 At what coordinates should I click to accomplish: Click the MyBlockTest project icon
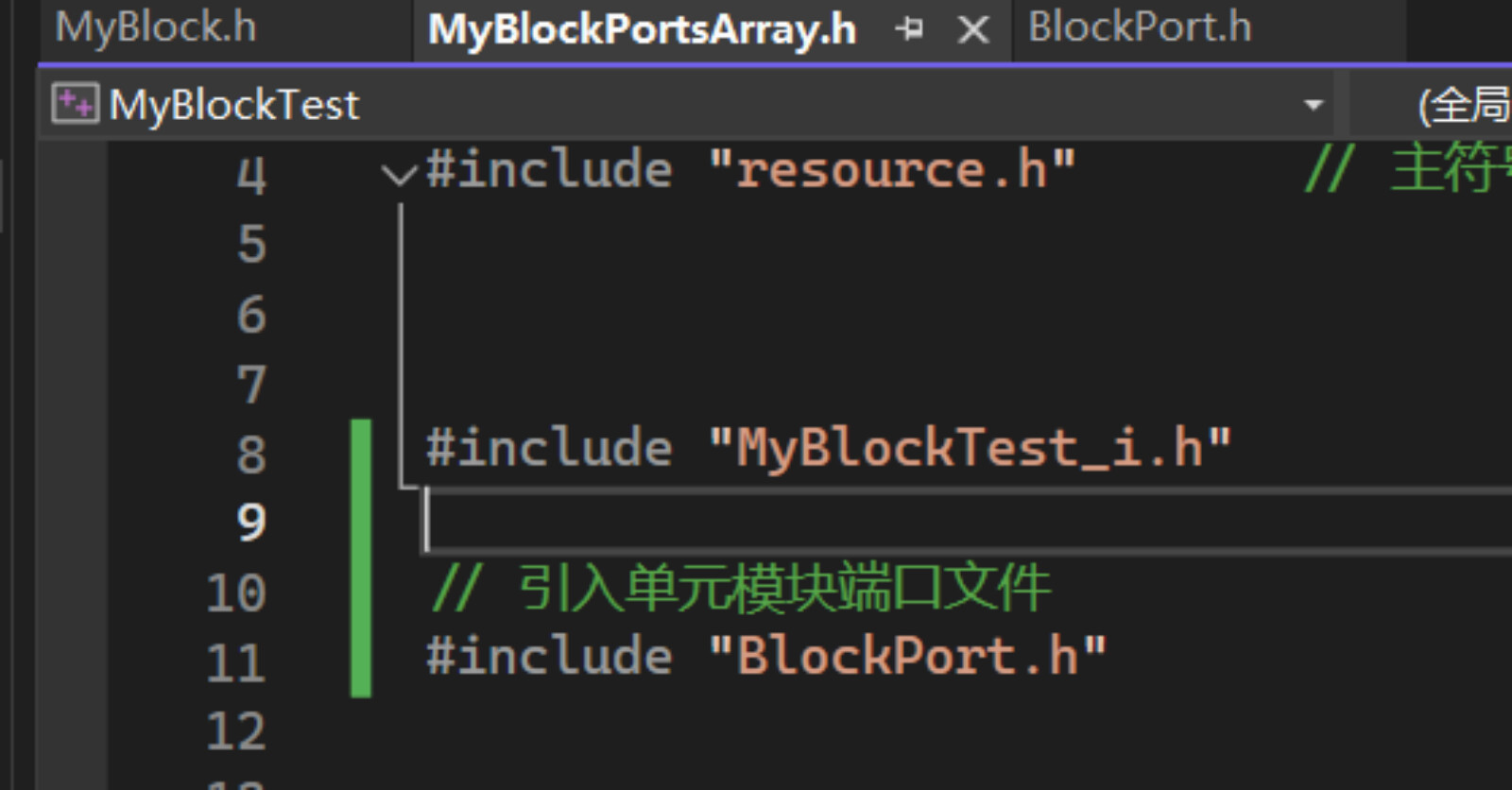tap(76, 104)
